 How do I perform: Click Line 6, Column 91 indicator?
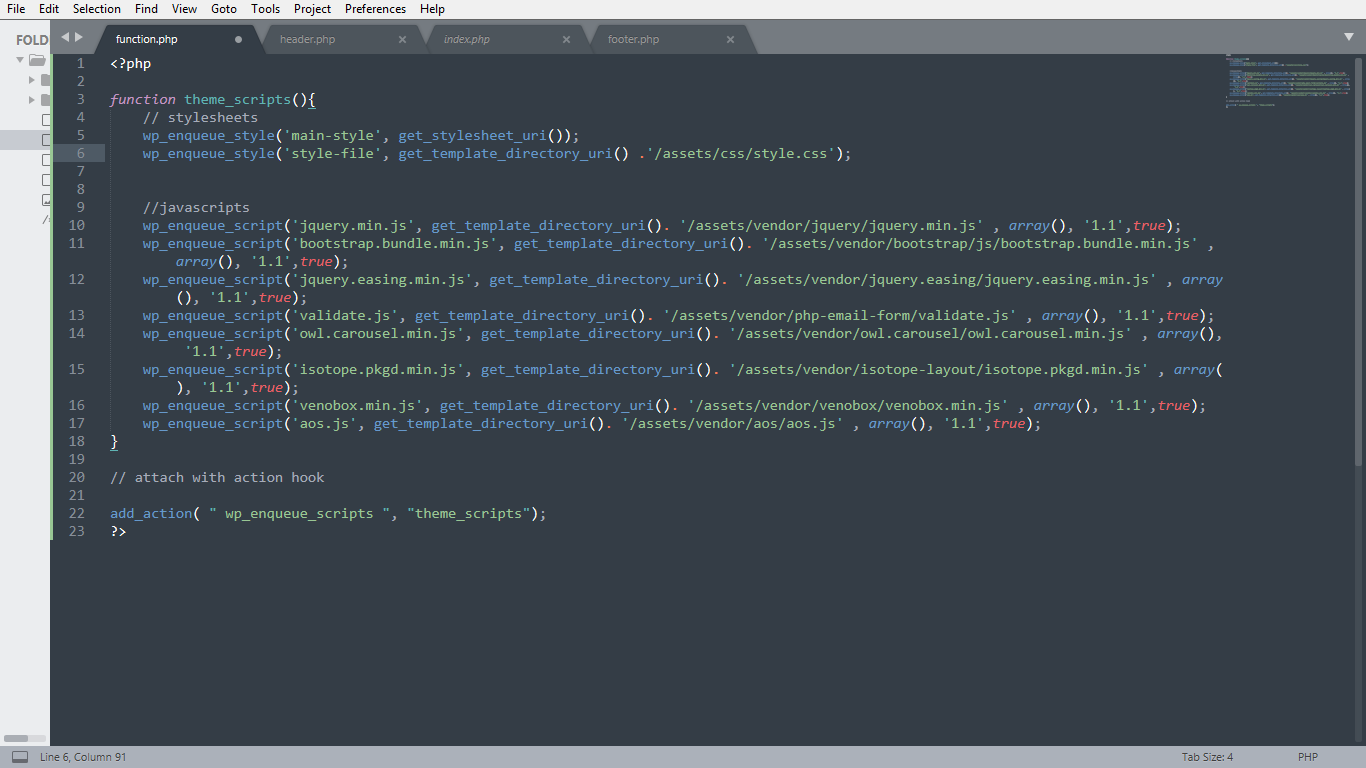coord(83,757)
